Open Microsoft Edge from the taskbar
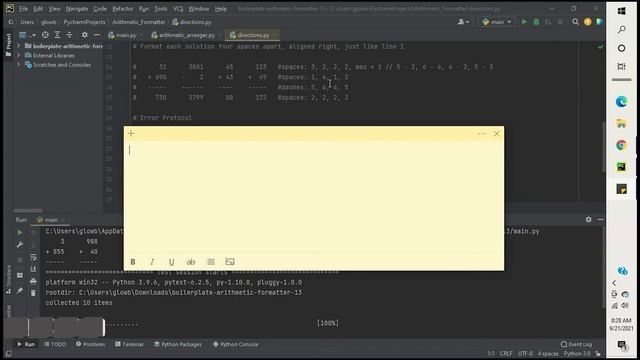Viewport: 640px width, 360px height. coord(621,101)
